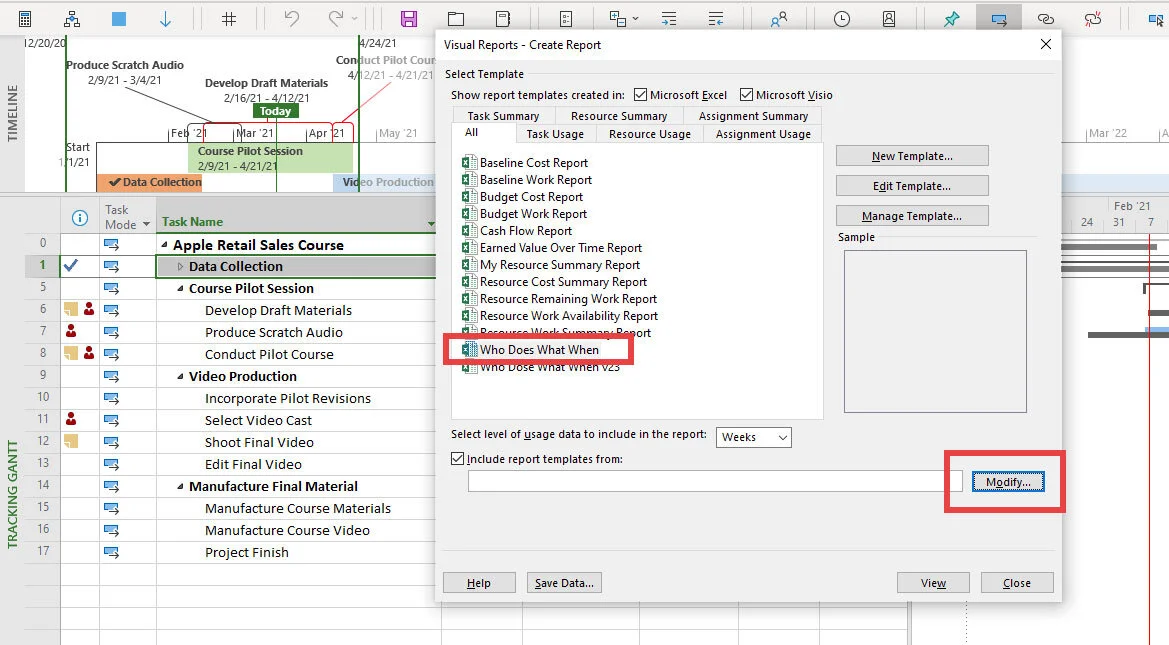Open the network diagram hierarchy icon
Screen dimensions: 1169x645
point(72,19)
